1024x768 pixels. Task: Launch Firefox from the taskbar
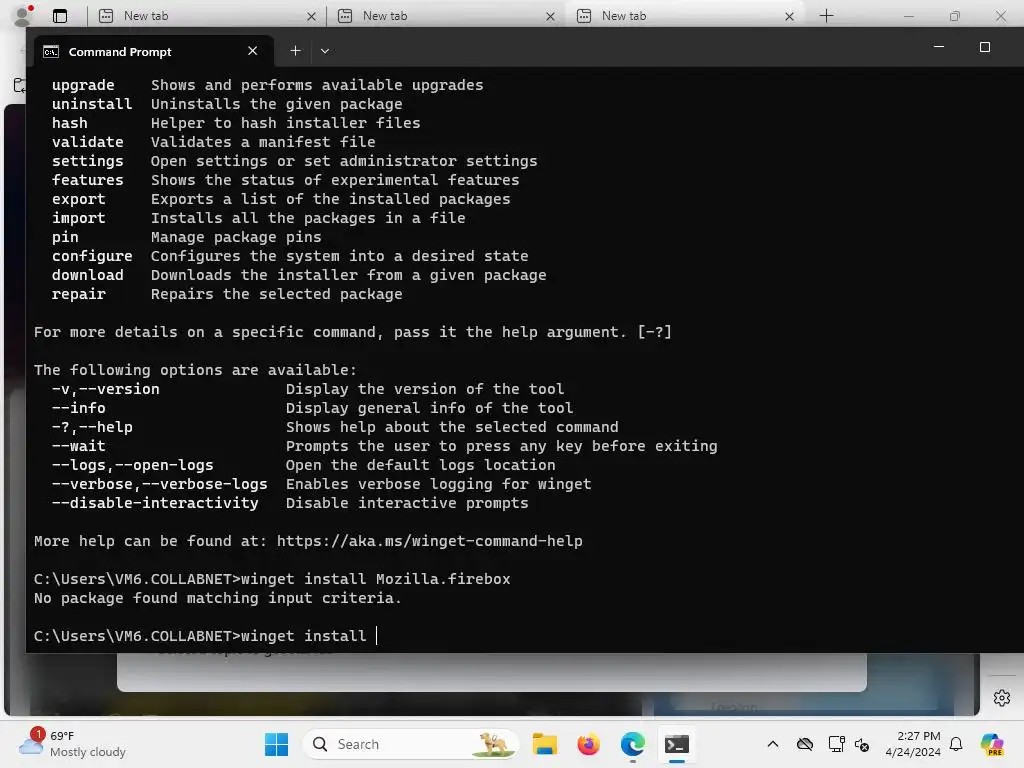pyautogui.click(x=588, y=744)
